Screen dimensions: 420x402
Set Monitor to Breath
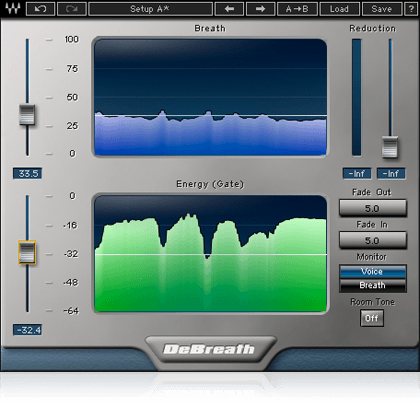tap(372, 285)
